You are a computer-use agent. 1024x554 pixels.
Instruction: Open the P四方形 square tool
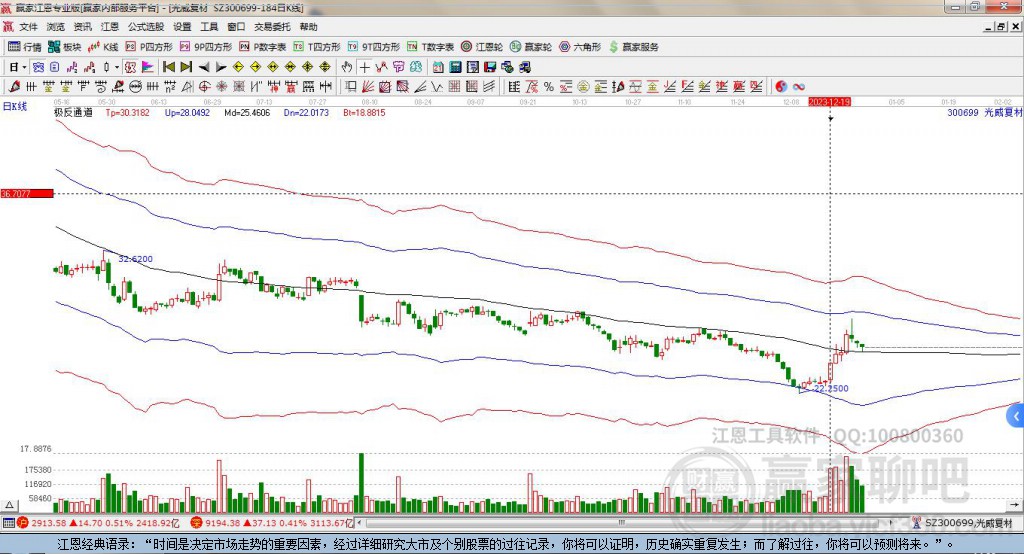[x=150, y=47]
